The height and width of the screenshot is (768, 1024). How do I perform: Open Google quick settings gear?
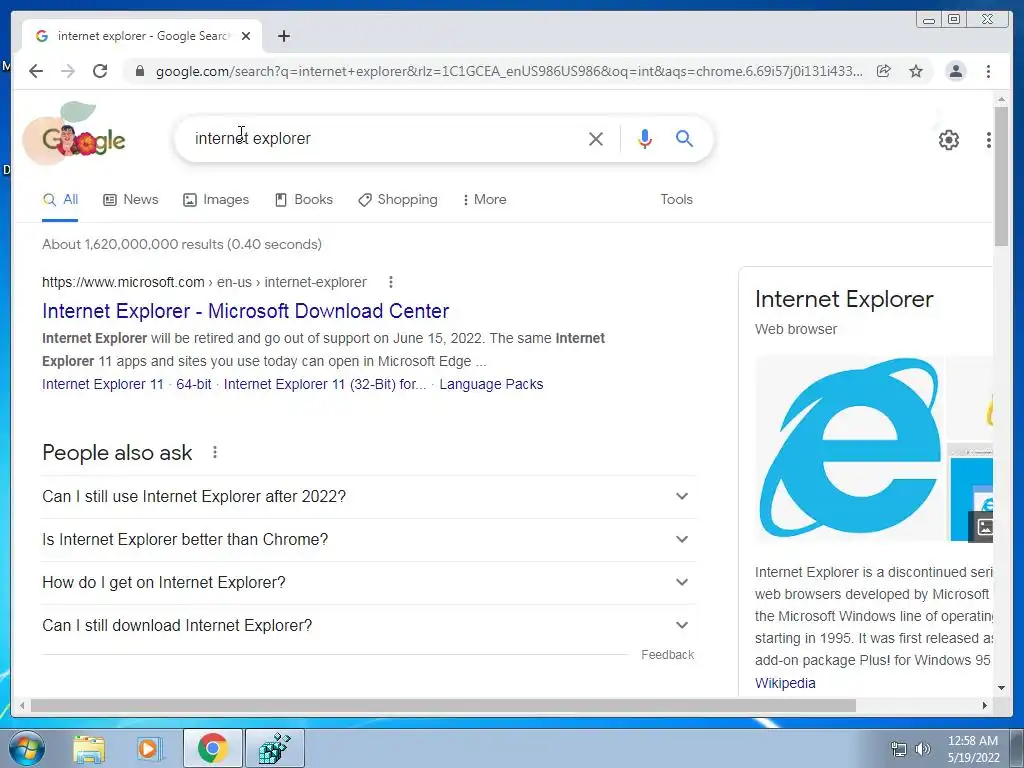click(x=948, y=139)
